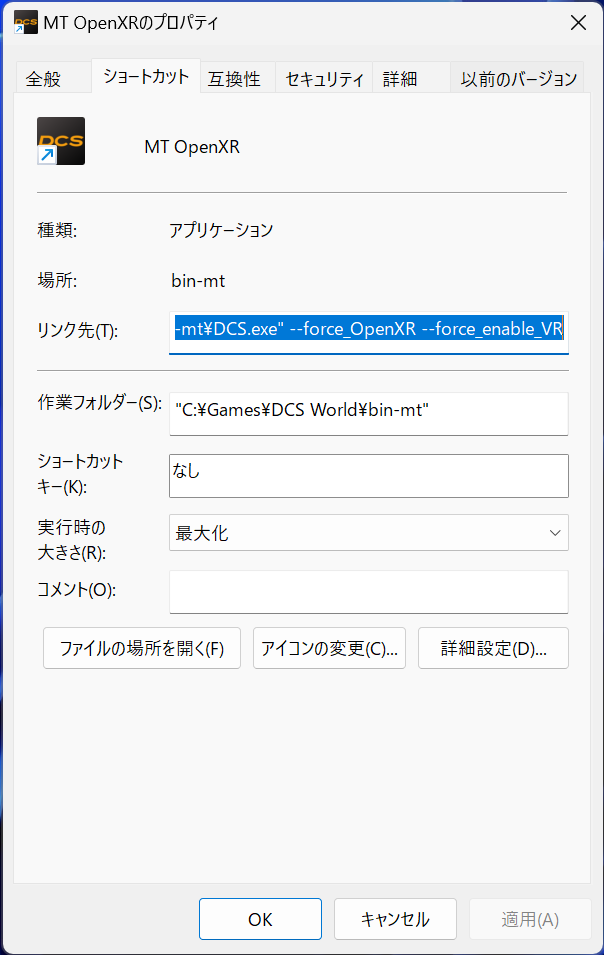Click the コメント input field
The height and width of the screenshot is (955, 604).
(369, 592)
